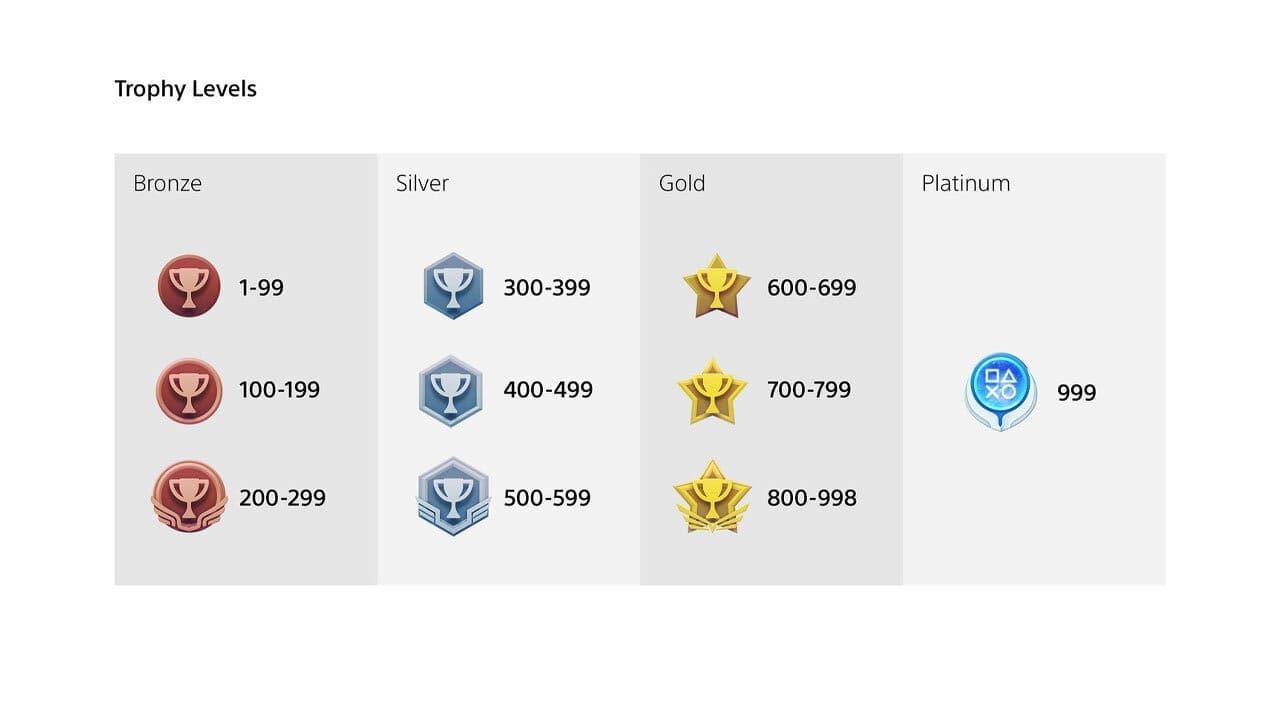
Task: Click the Bronze column heading
Action: pyautogui.click(x=167, y=183)
